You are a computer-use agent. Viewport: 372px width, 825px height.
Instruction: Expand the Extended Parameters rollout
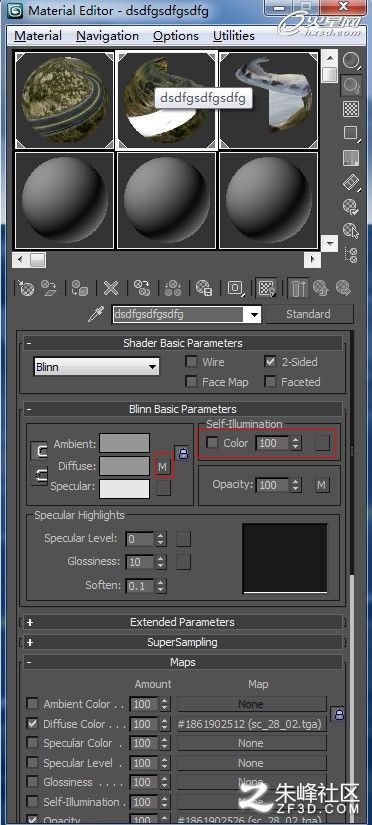(182, 622)
